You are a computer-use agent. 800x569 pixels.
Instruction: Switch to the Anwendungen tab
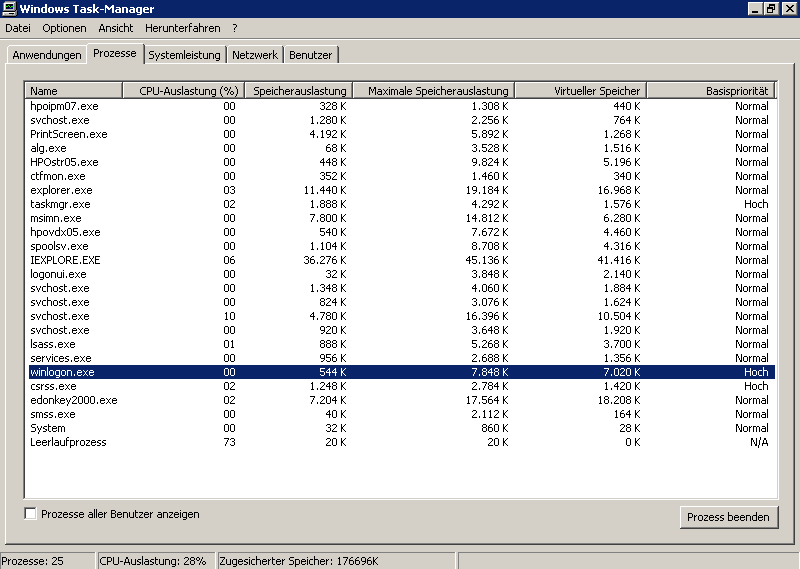[x=46, y=55]
